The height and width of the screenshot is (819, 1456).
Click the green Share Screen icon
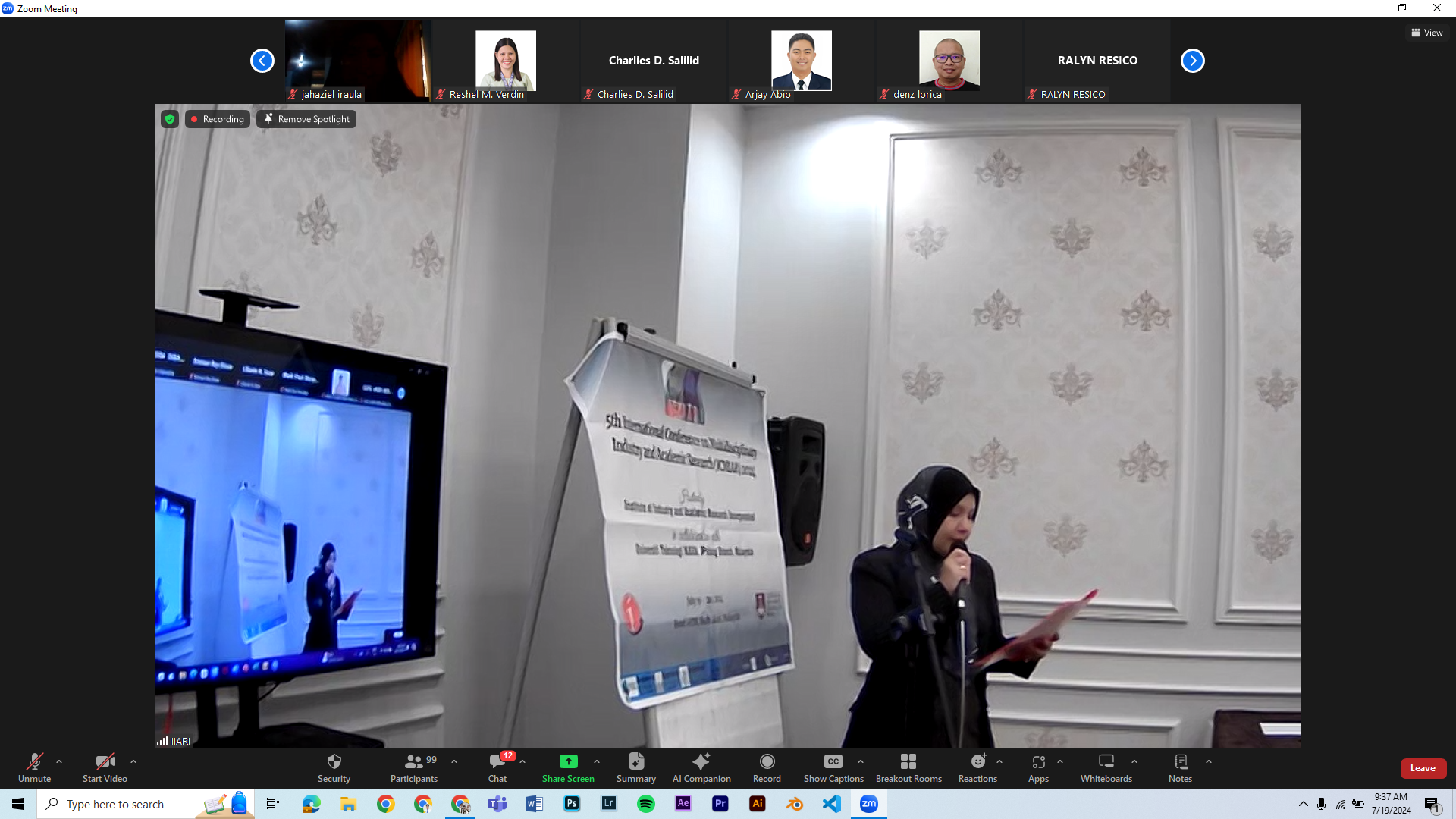coord(568,761)
